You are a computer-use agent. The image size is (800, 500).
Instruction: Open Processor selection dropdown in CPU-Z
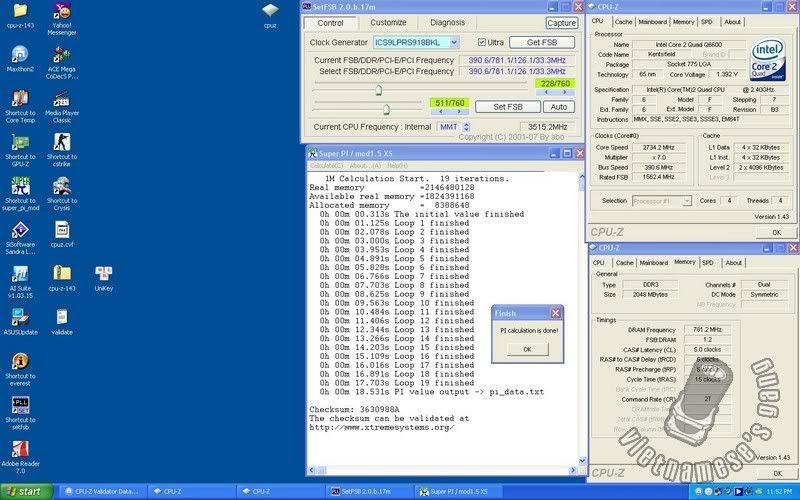(x=687, y=201)
